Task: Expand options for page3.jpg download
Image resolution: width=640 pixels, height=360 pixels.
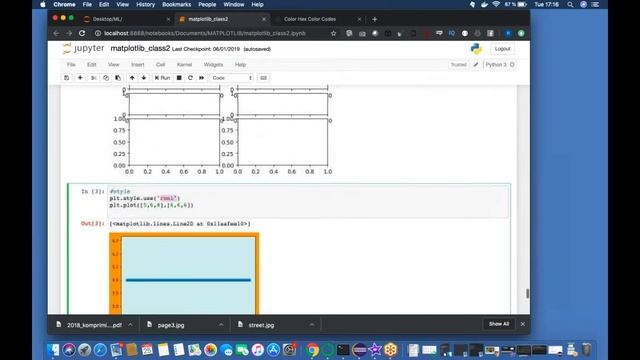Action: click(x=221, y=324)
